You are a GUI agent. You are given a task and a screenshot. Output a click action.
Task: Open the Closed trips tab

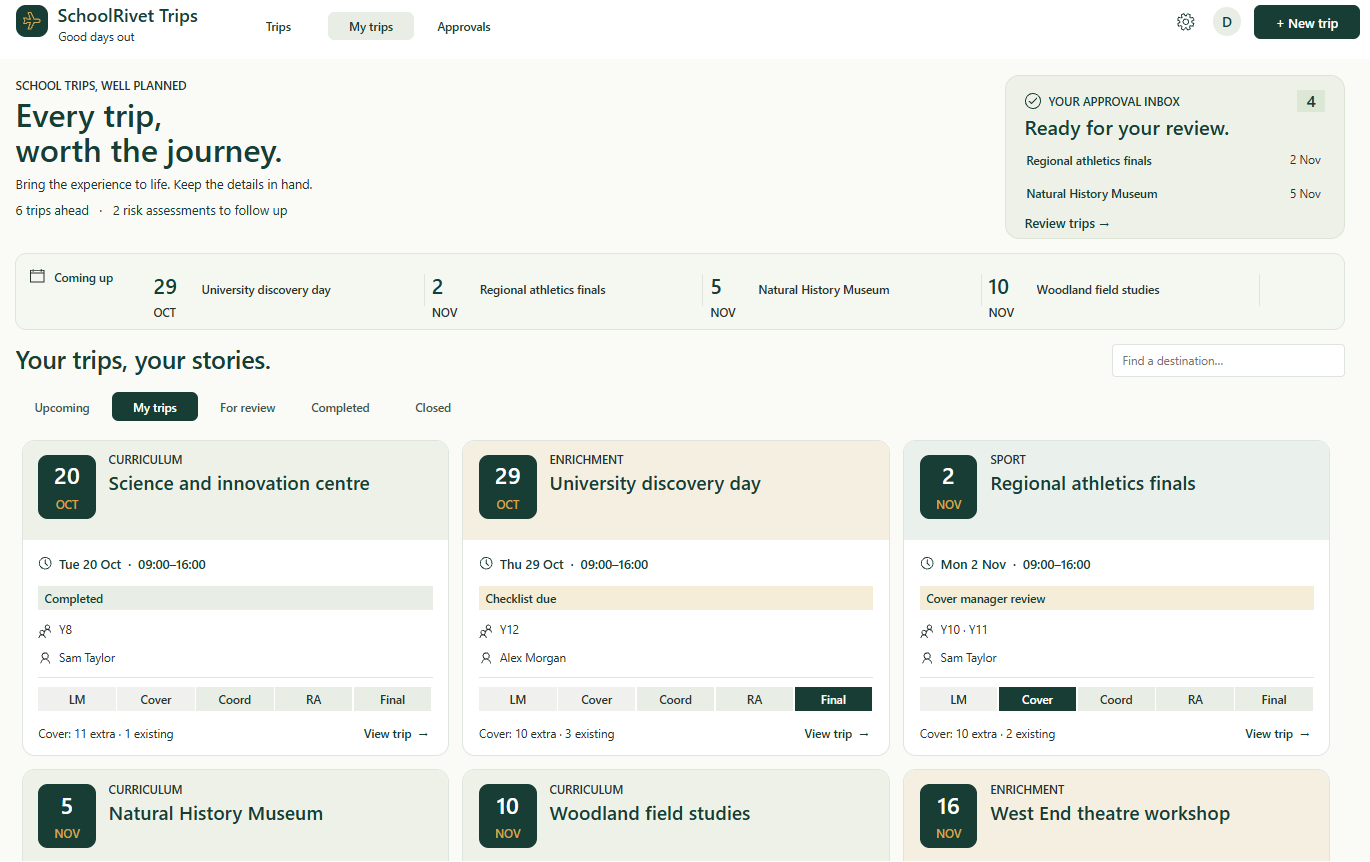point(433,407)
